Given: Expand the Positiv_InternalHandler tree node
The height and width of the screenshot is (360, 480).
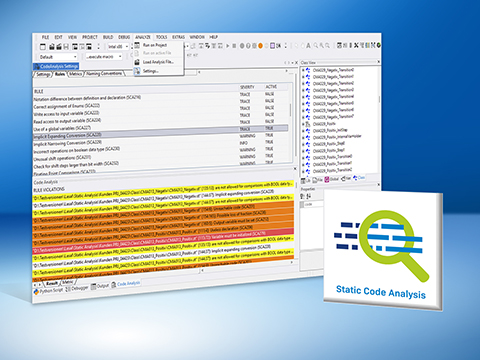Looking at the screenshot, I should (x=303, y=137).
